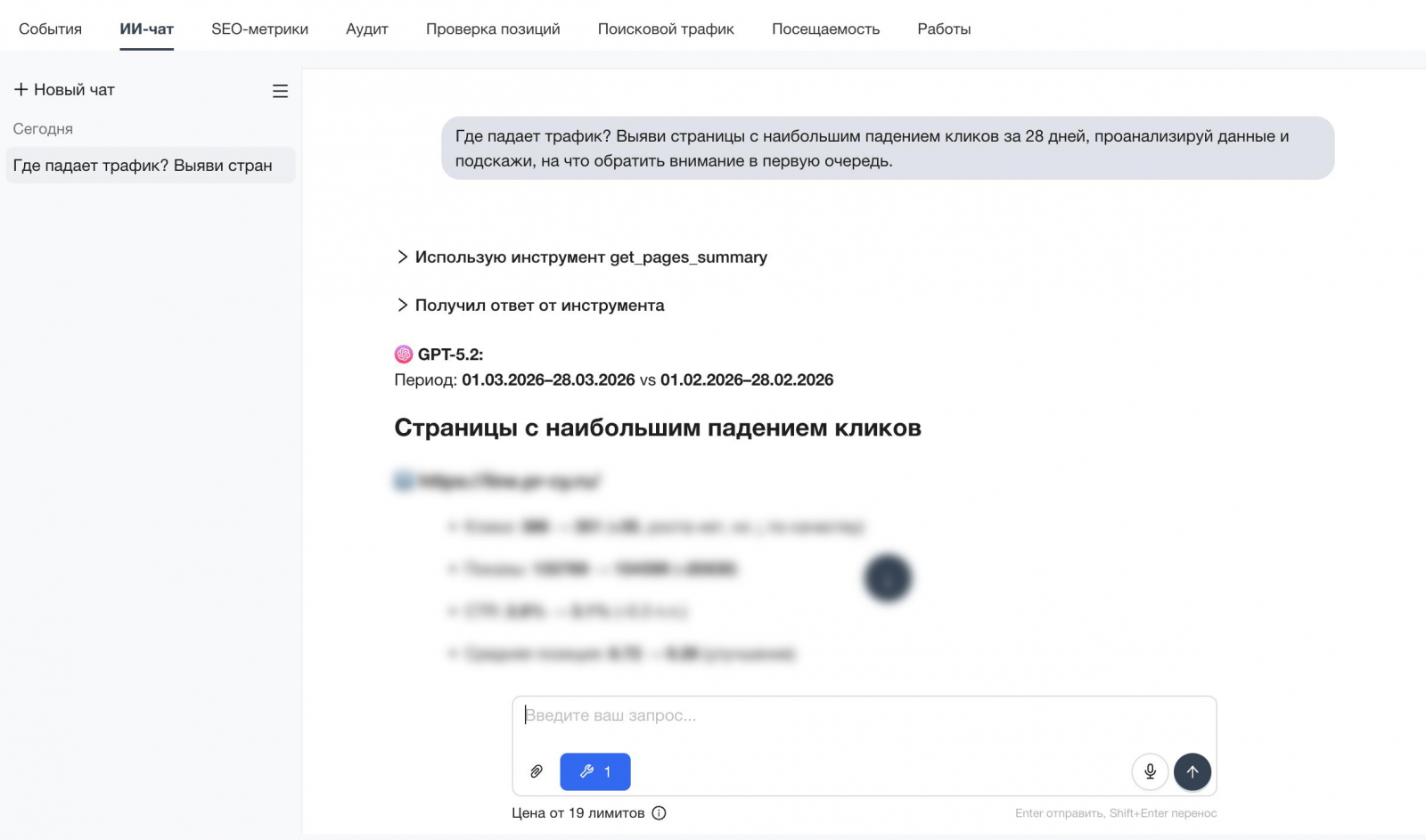Expand the get_pages_summary tool usage row
This screenshot has width=1426, height=840.
(x=581, y=257)
